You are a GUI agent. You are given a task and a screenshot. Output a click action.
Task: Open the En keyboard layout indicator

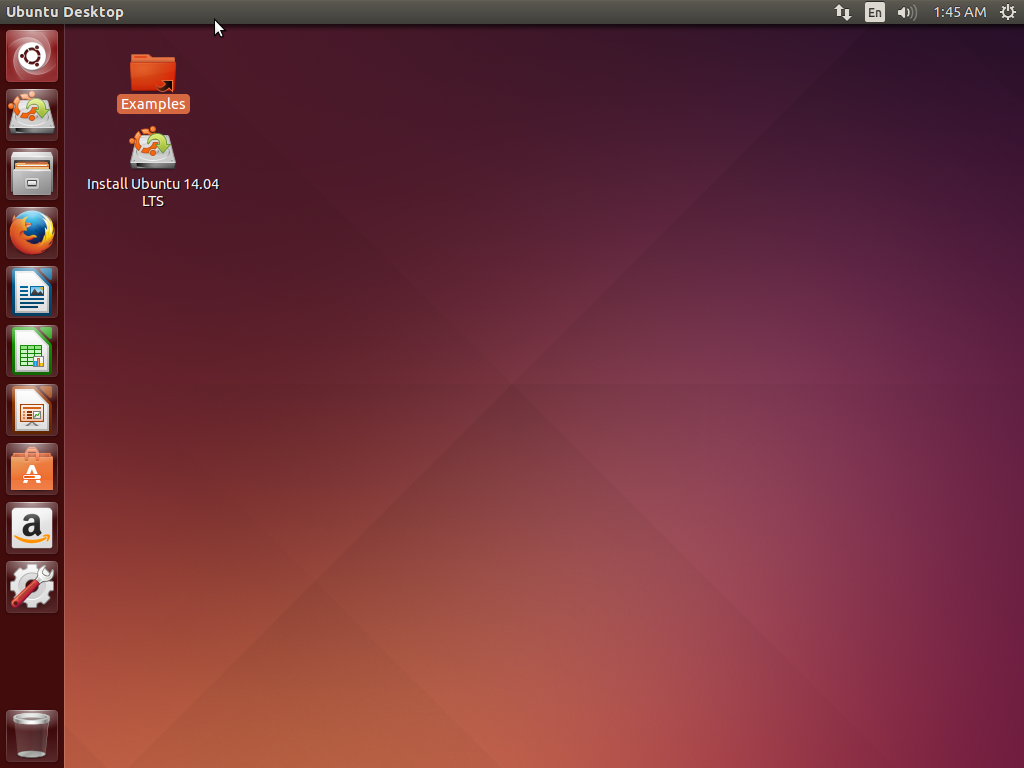click(x=874, y=12)
